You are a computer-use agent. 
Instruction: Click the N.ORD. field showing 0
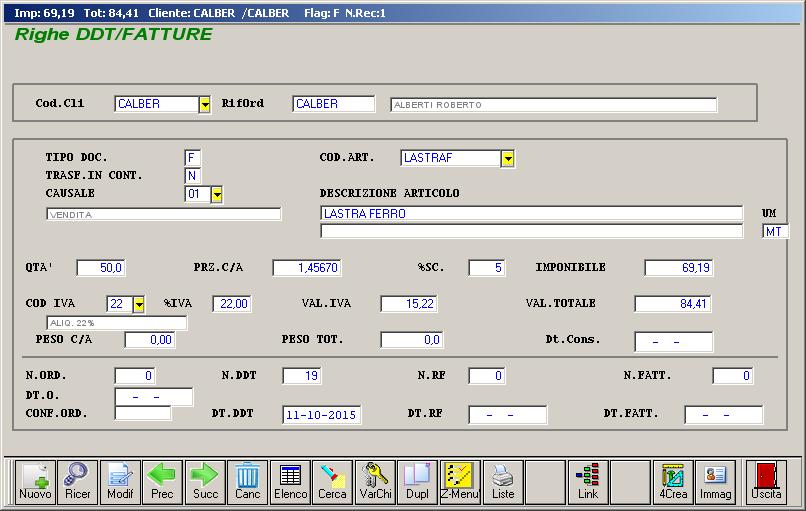[x=135, y=376]
